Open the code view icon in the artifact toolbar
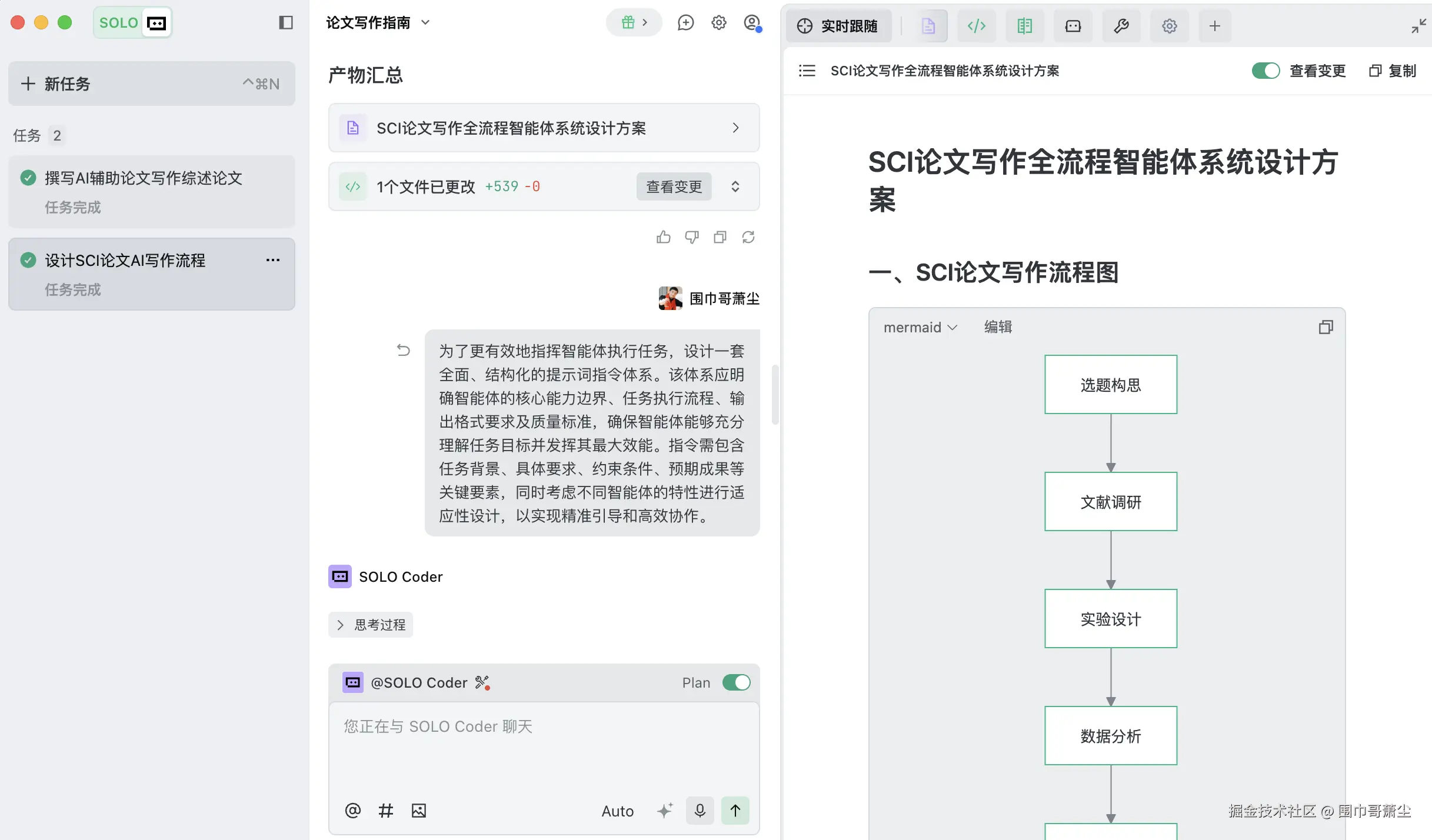The width and height of the screenshot is (1432, 840). pos(976,25)
